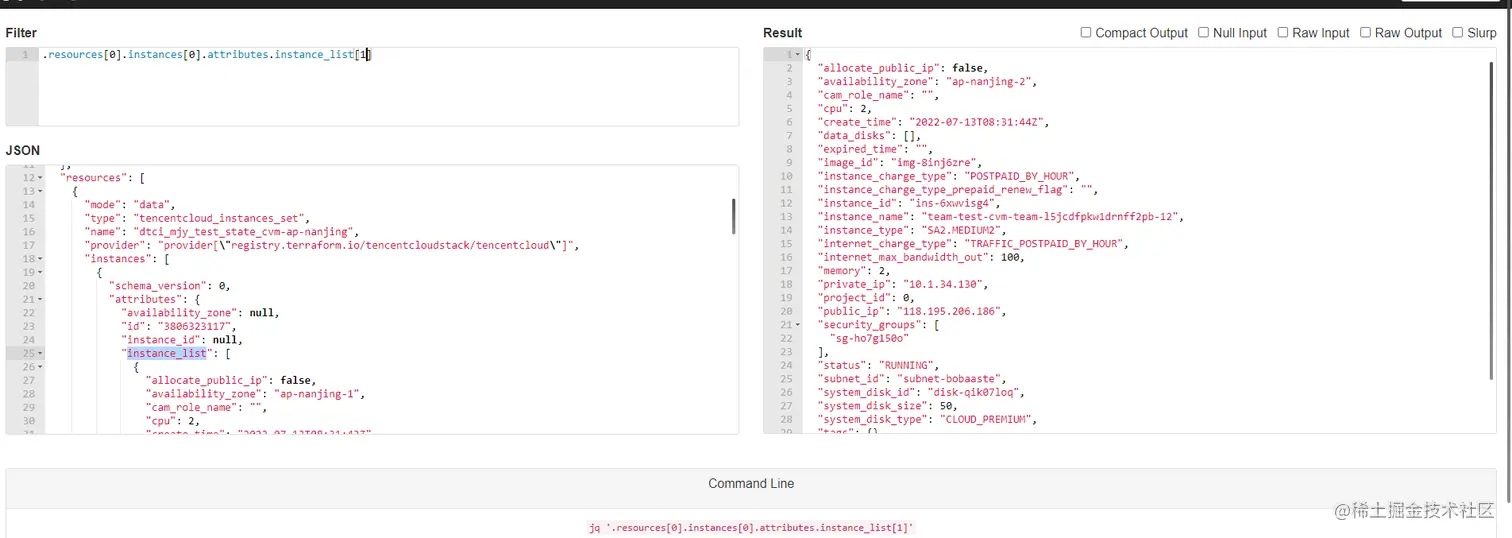Screen dimensions: 1512x538
Task: Fold the object at JSON line 13
Action: click(40, 191)
